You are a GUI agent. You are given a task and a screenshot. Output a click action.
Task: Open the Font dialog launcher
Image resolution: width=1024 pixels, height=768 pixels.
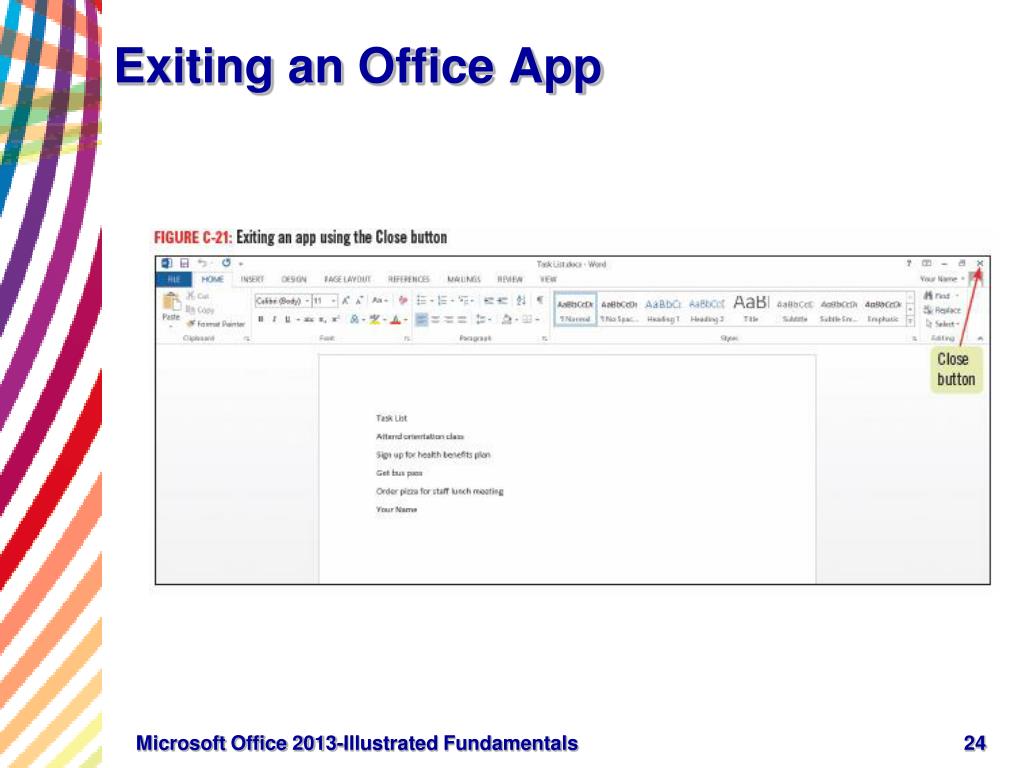coord(407,338)
